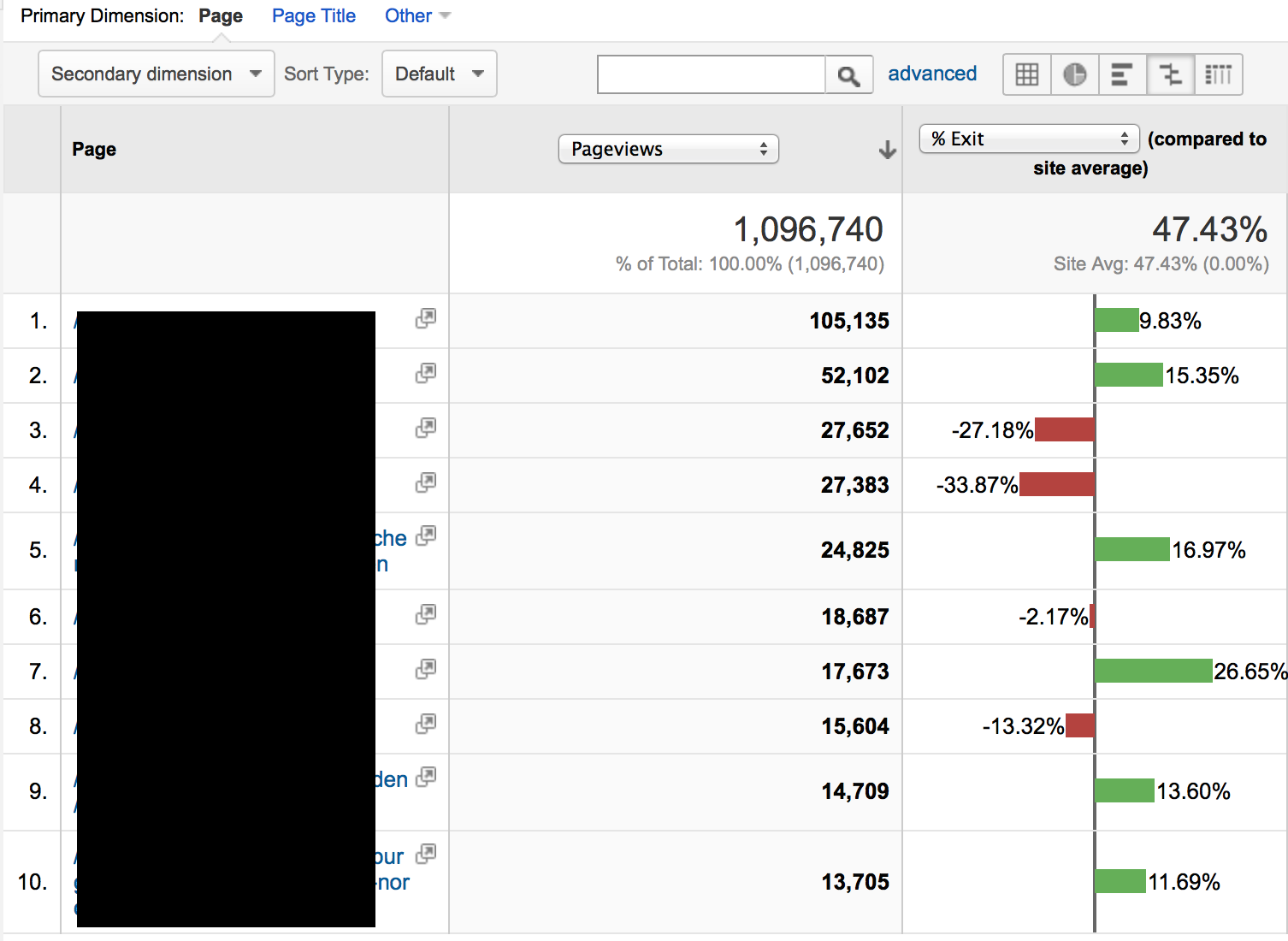Open row 2 page in new window

[x=426, y=373]
